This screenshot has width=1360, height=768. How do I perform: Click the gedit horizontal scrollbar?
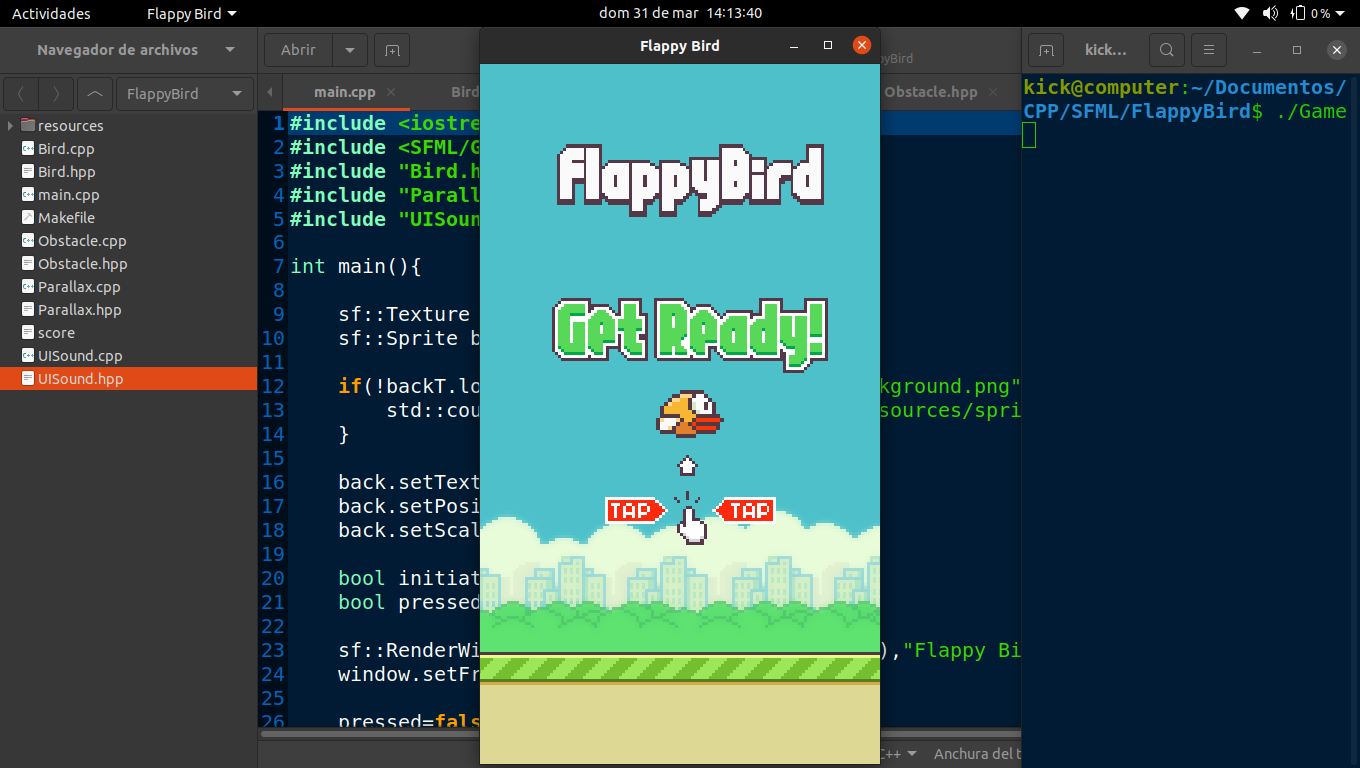coord(640,733)
